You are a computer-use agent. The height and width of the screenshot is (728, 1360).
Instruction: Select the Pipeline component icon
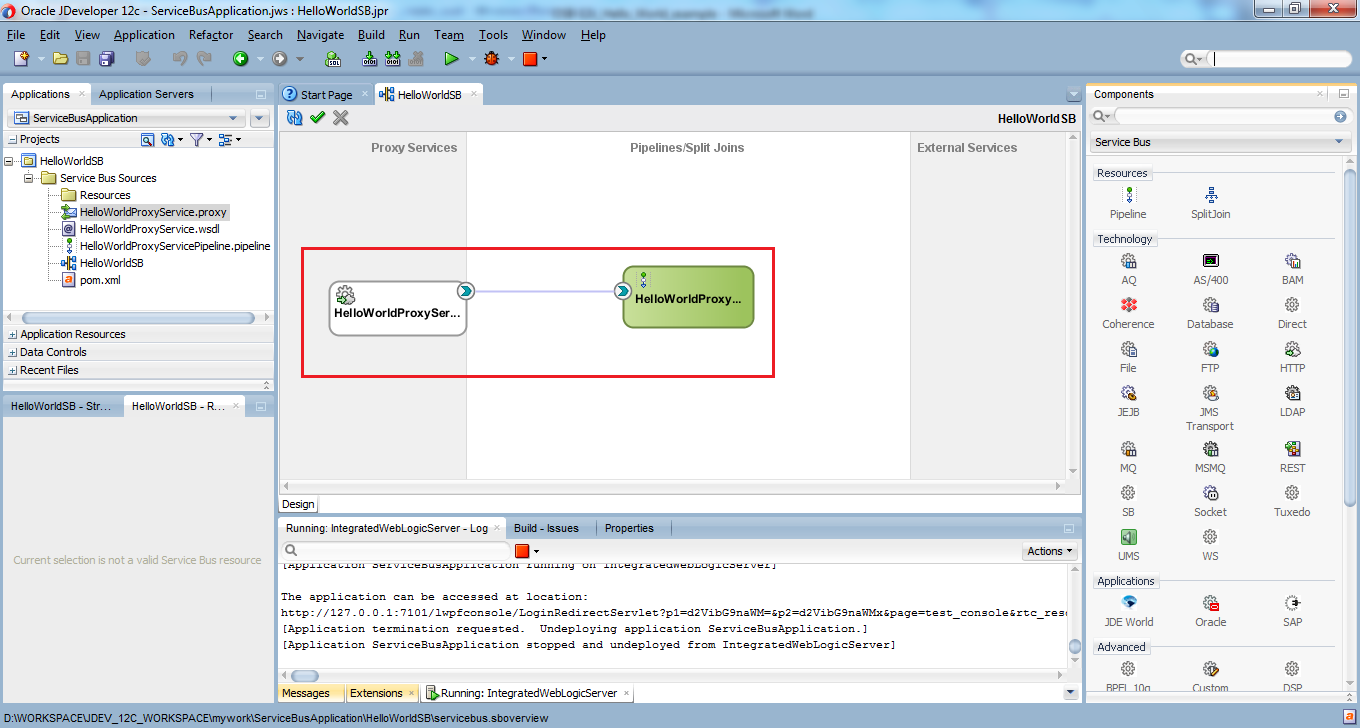(x=1128, y=195)
